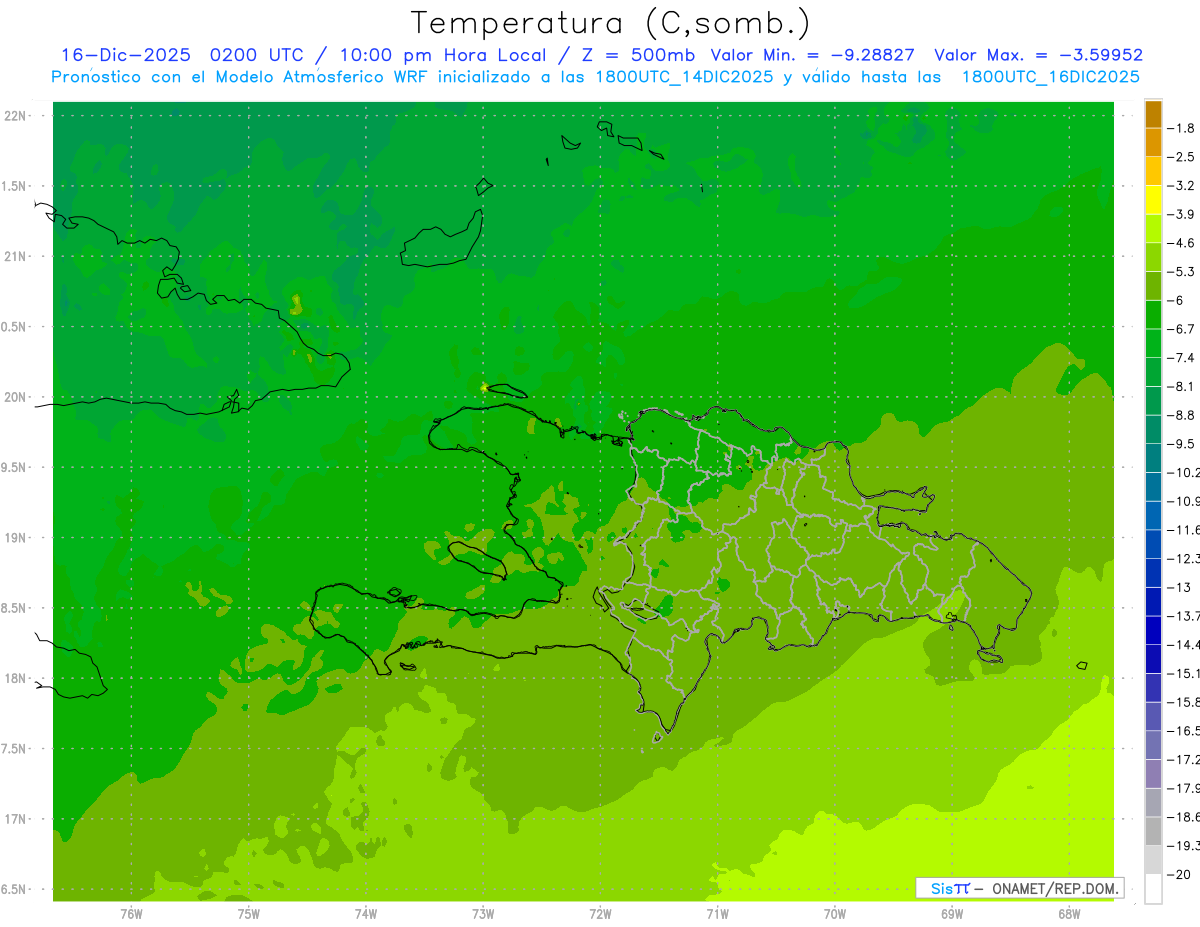Click the "74W" longitude label
The image size is (1200, 927).
[x=366, y=914]
